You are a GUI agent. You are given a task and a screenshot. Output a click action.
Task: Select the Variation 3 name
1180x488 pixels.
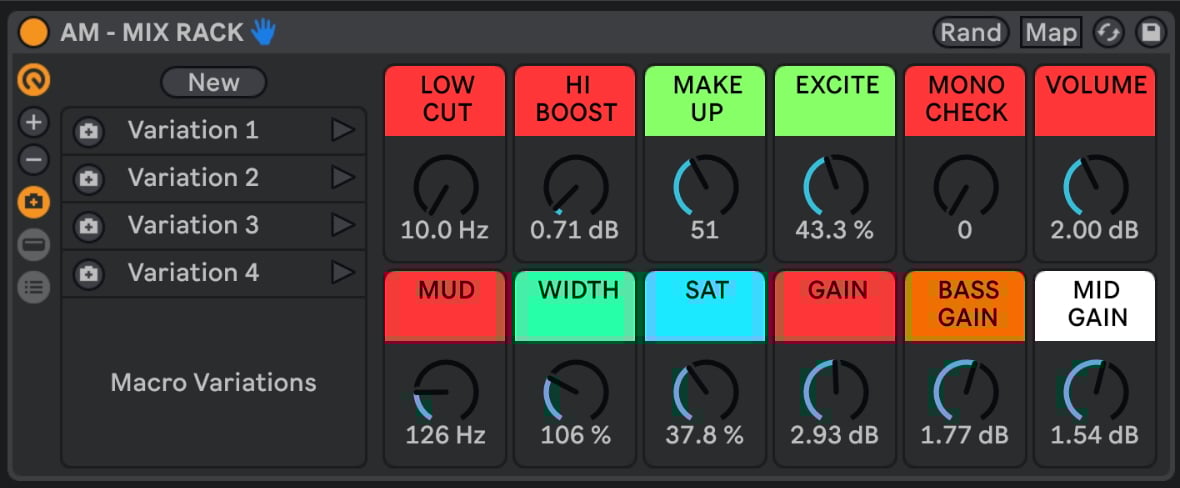click(193, 225)
